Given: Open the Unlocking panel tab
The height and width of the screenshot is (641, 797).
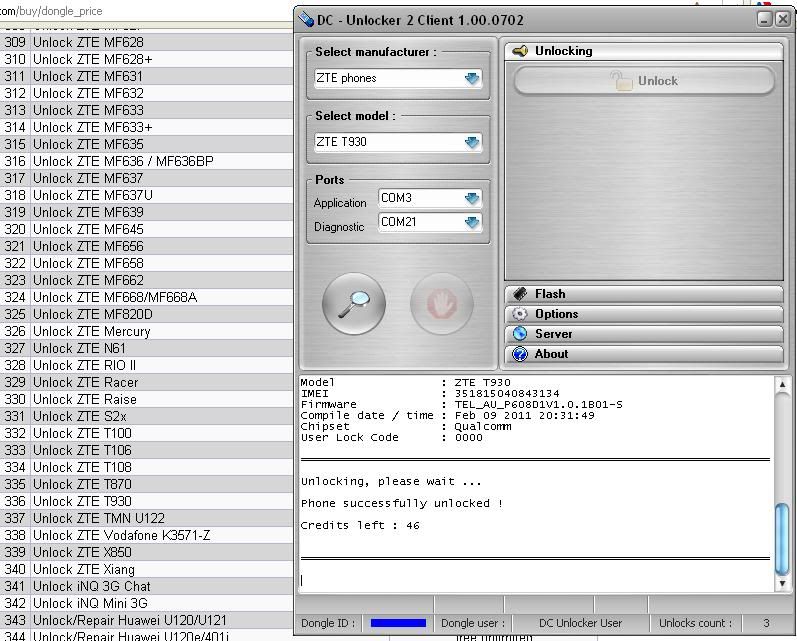Looking at the screenshot, I should click(x=644, y=51).
